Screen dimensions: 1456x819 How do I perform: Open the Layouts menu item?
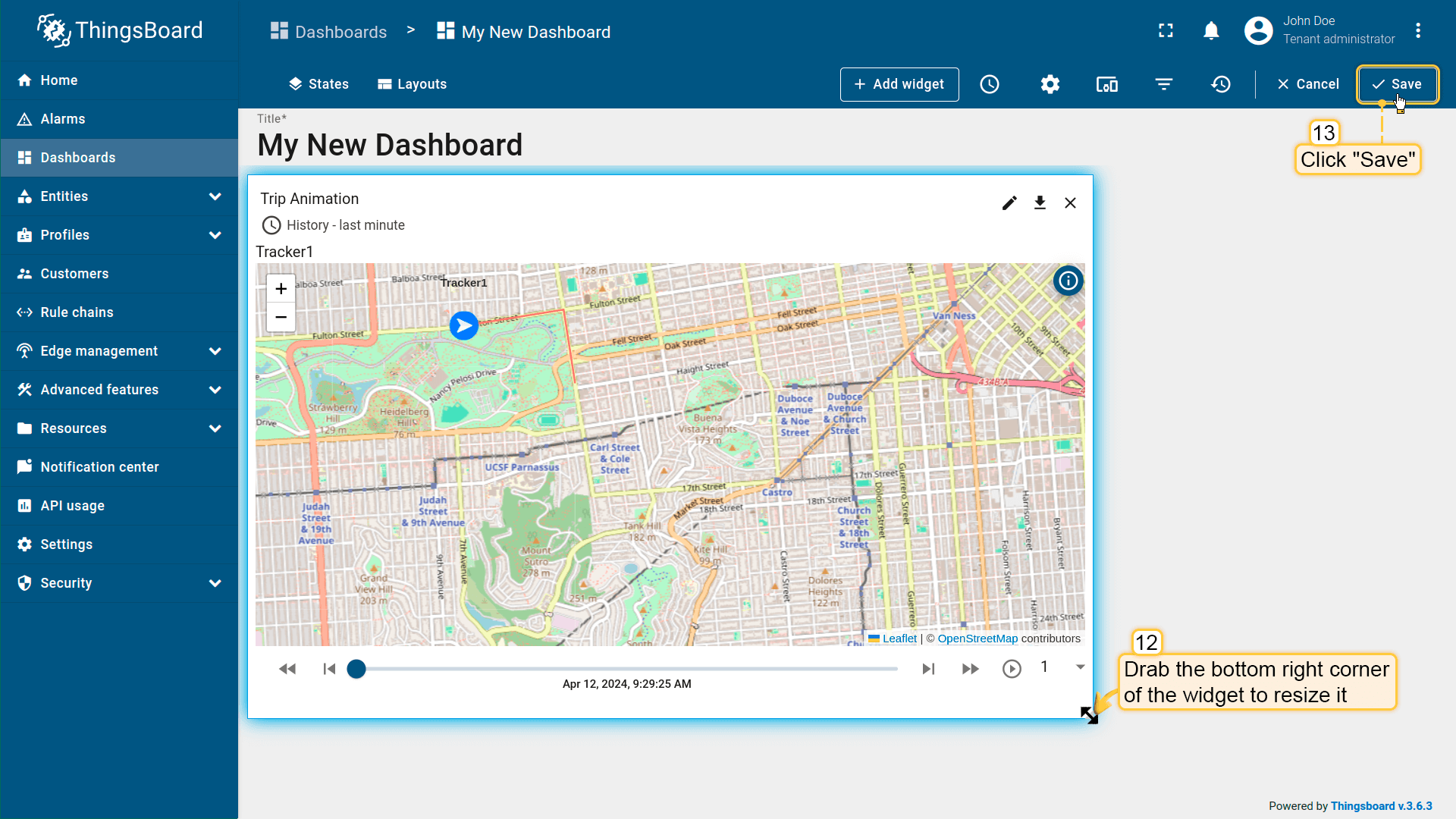coord(412,84)
